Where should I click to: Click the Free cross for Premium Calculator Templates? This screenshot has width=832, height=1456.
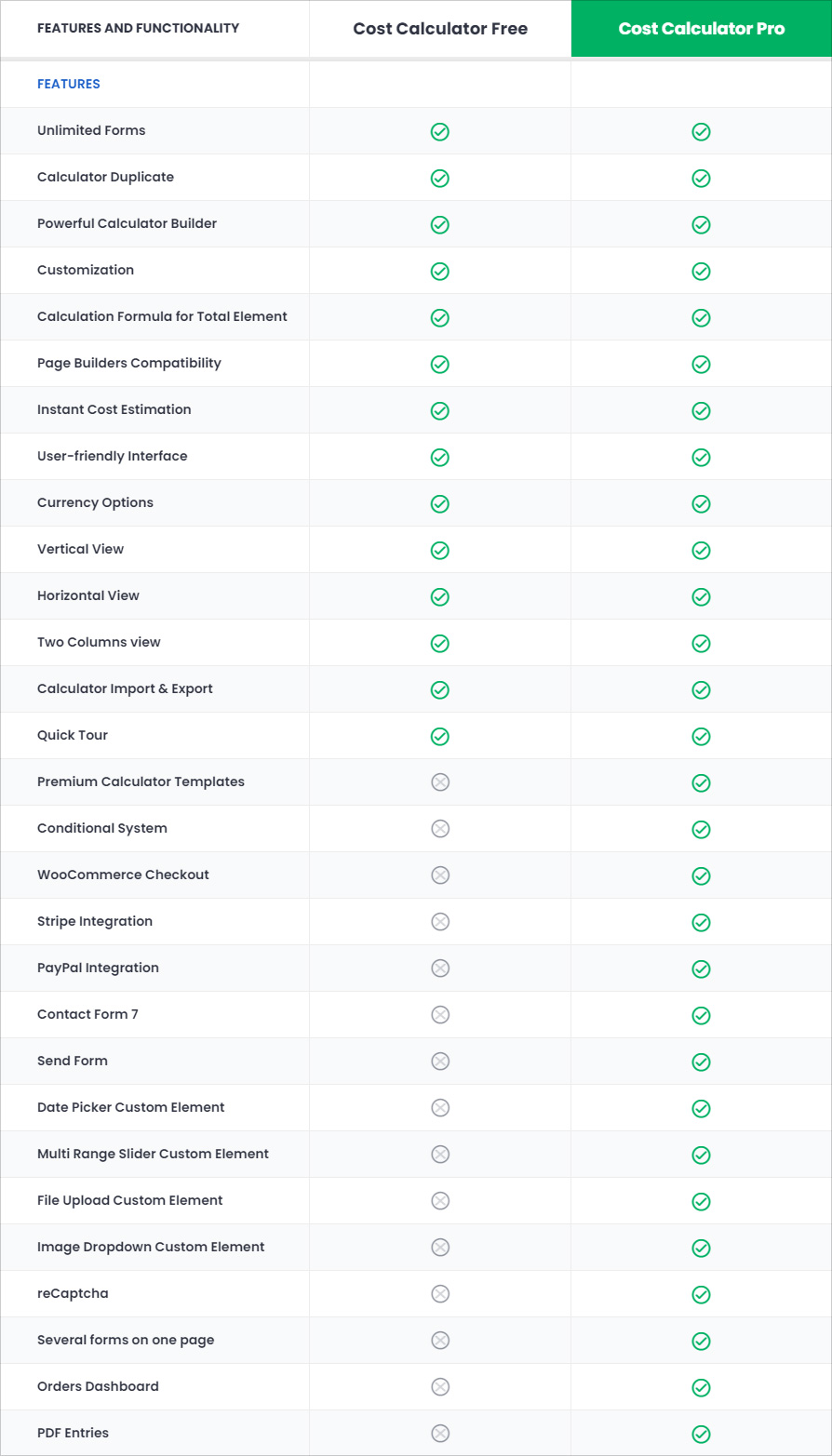(440, 781)
